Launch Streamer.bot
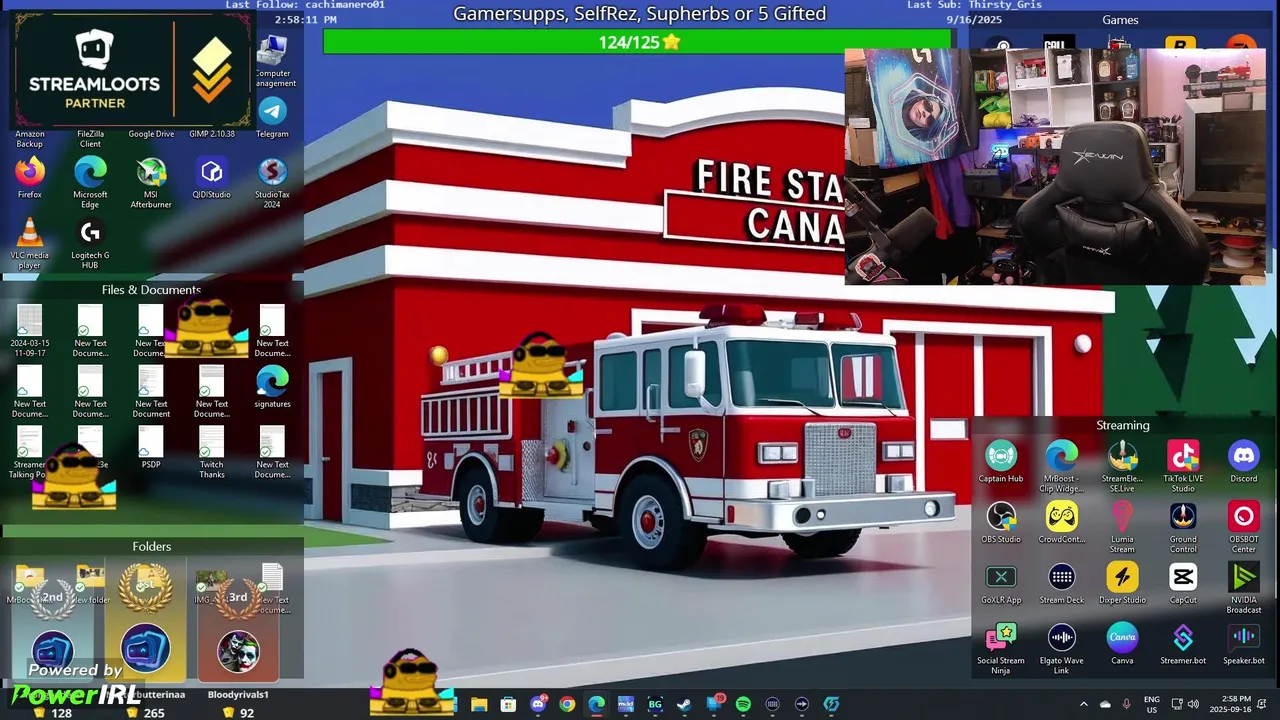 click(1183, 645)
